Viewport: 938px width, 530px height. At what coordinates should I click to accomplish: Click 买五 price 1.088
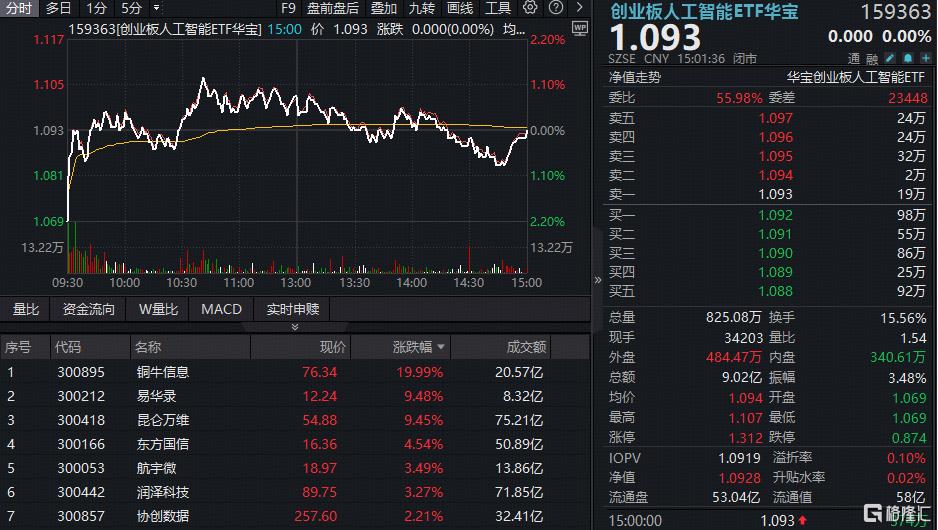pos(775,291)
